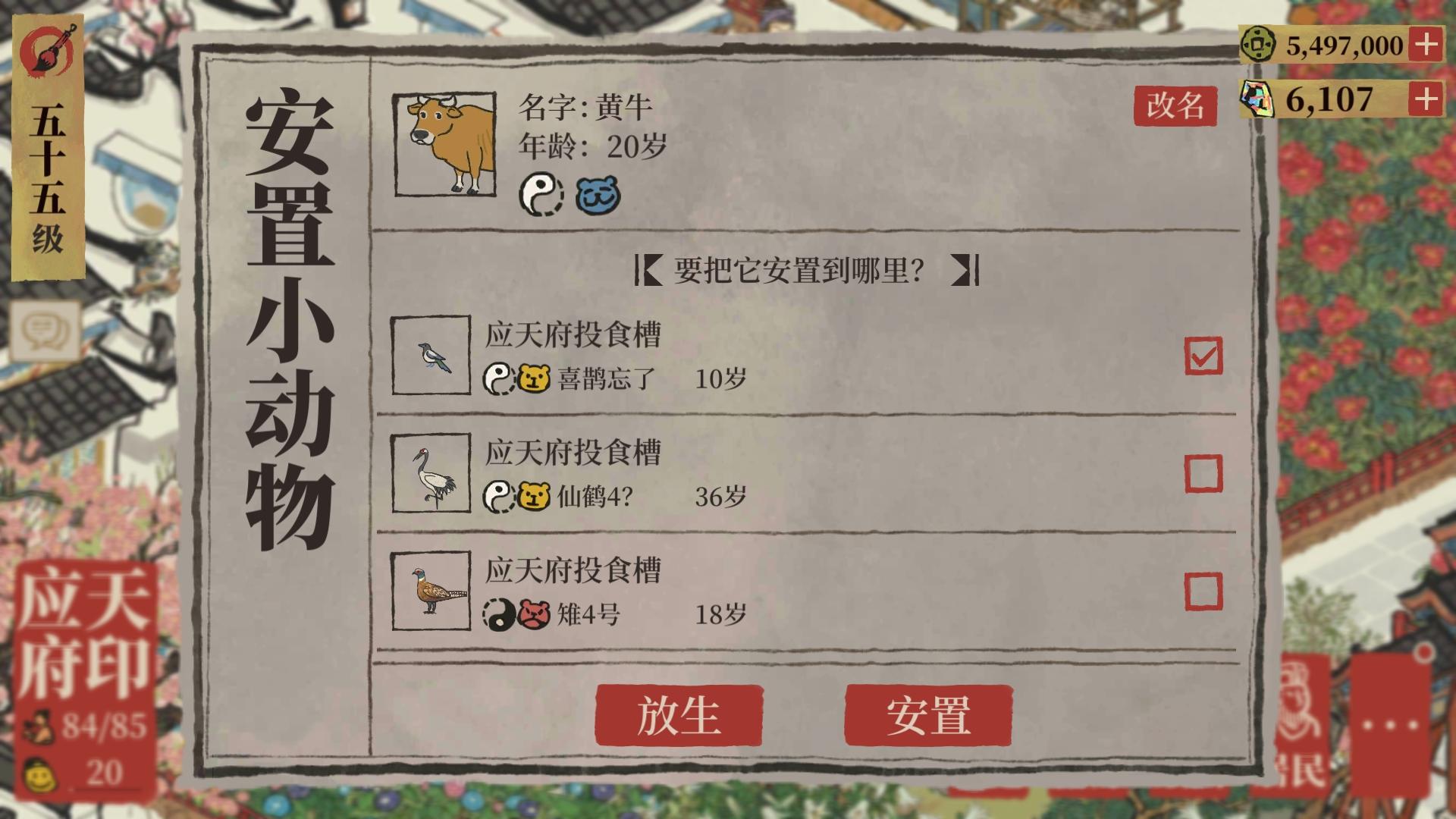This screenshot has height=819, width=1456.
Task: Click the 改名 rename button
Action: [x=1175, y=106]
